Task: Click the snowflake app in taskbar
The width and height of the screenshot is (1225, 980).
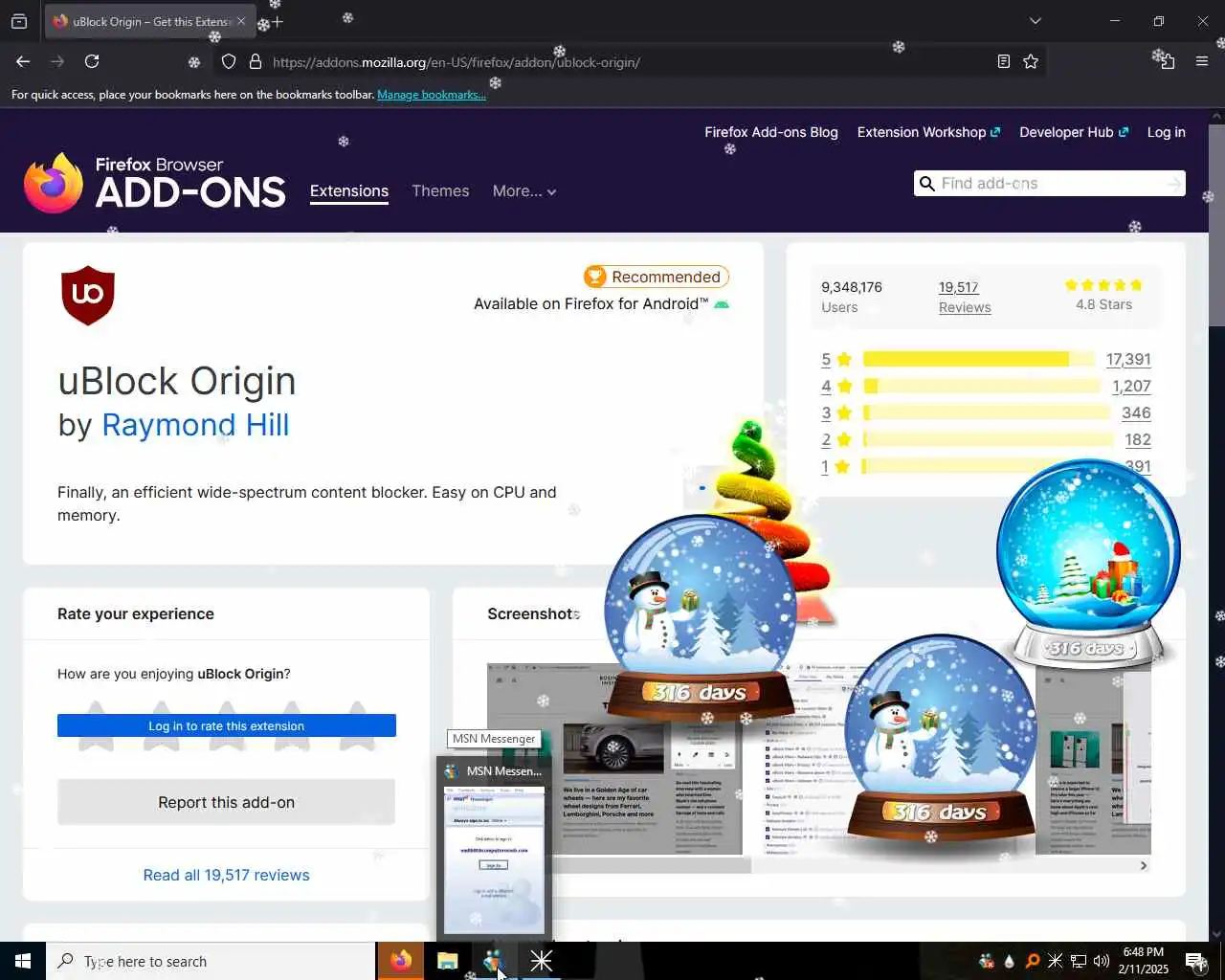Action: tap(541, 961)
